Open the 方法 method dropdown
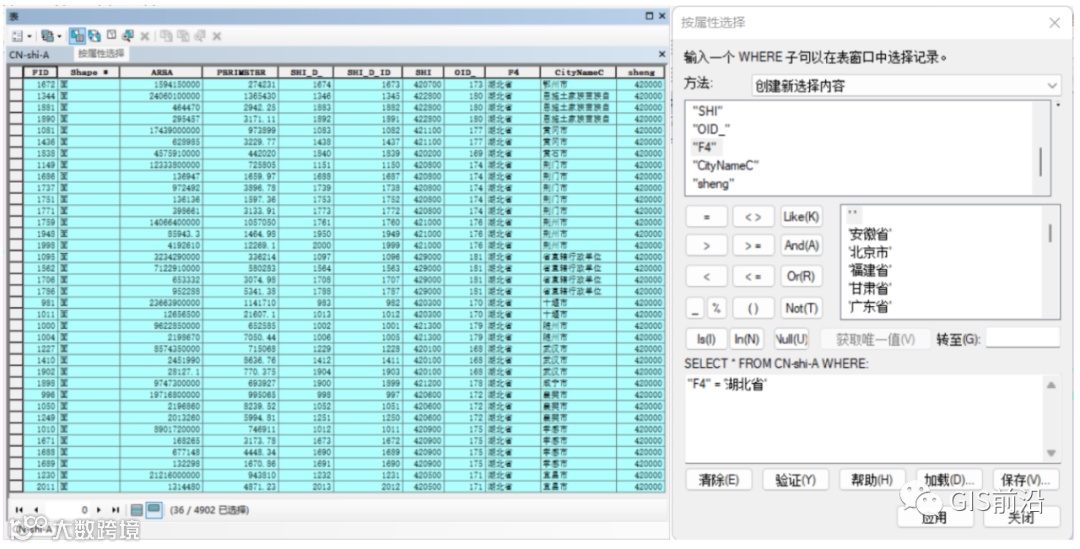 906,85
